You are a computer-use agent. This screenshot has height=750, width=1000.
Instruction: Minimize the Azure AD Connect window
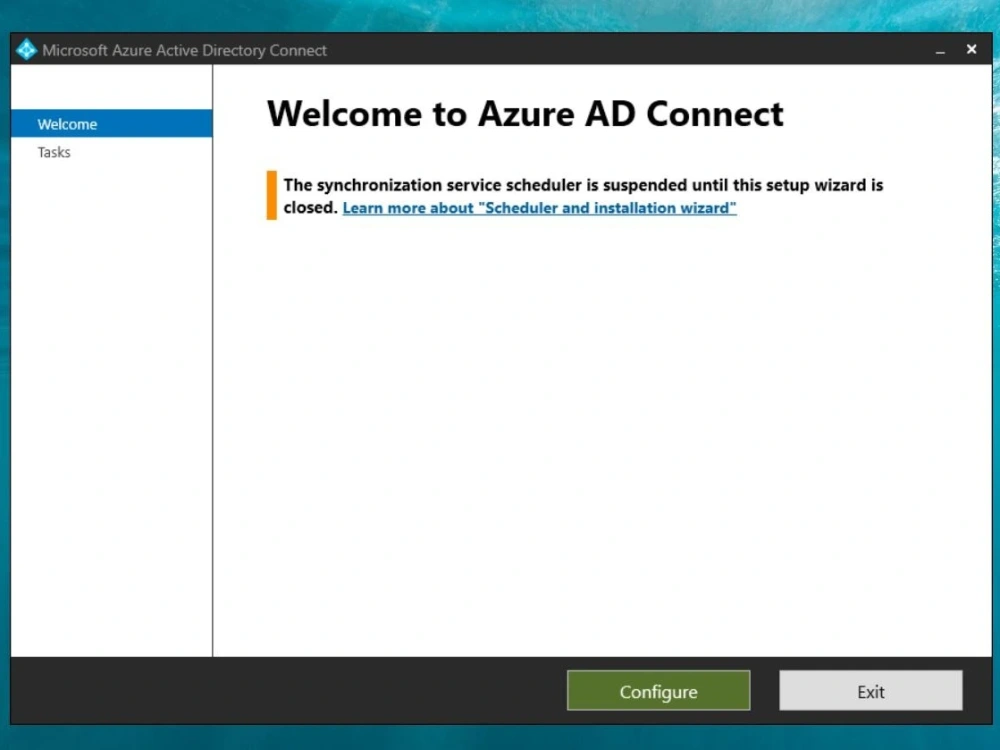point(940,50)
